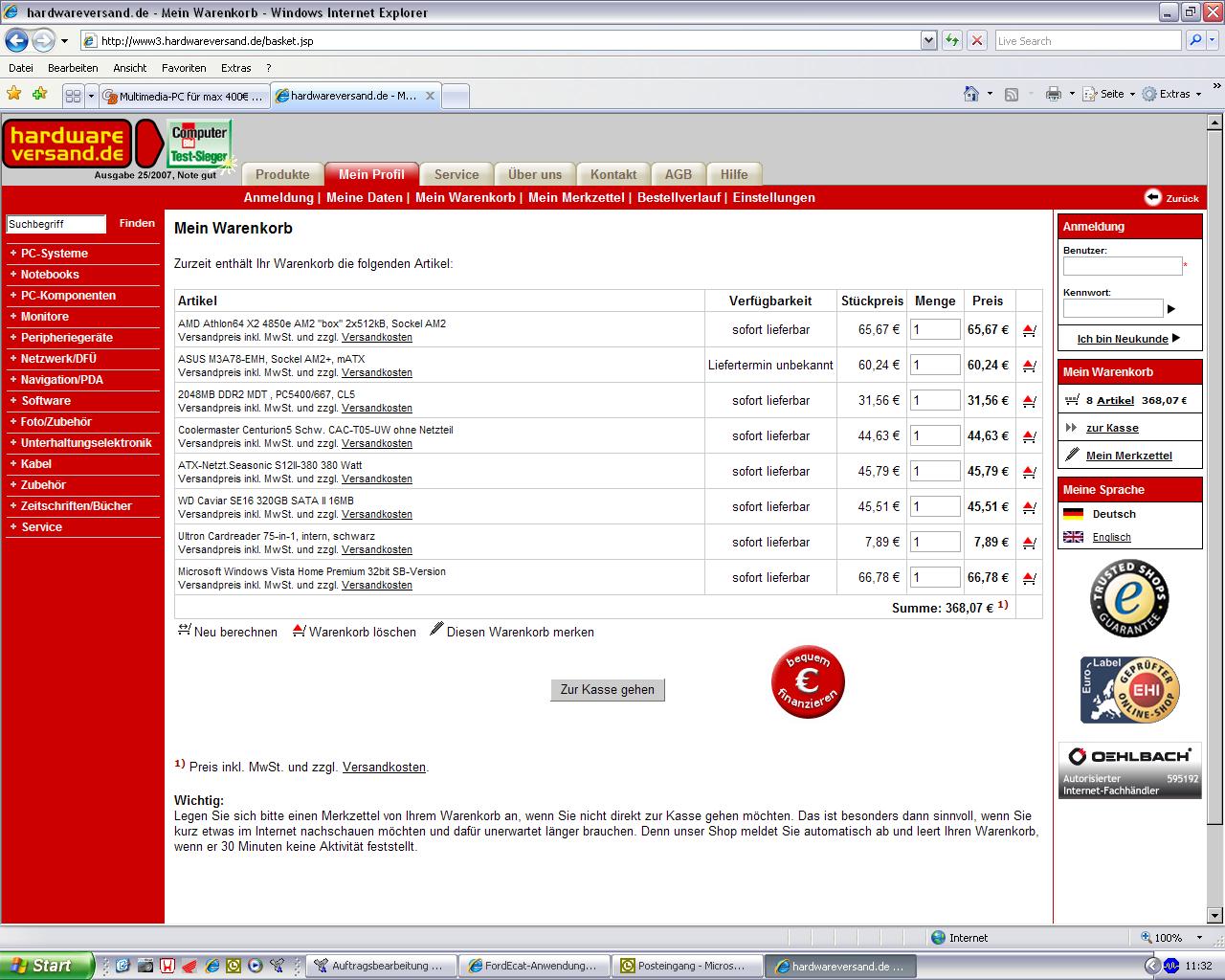Image resolution: width=1225 pixels, height=980 pixels.
Task: Switch language to Englisch
Action: [x=1111, y=538]
